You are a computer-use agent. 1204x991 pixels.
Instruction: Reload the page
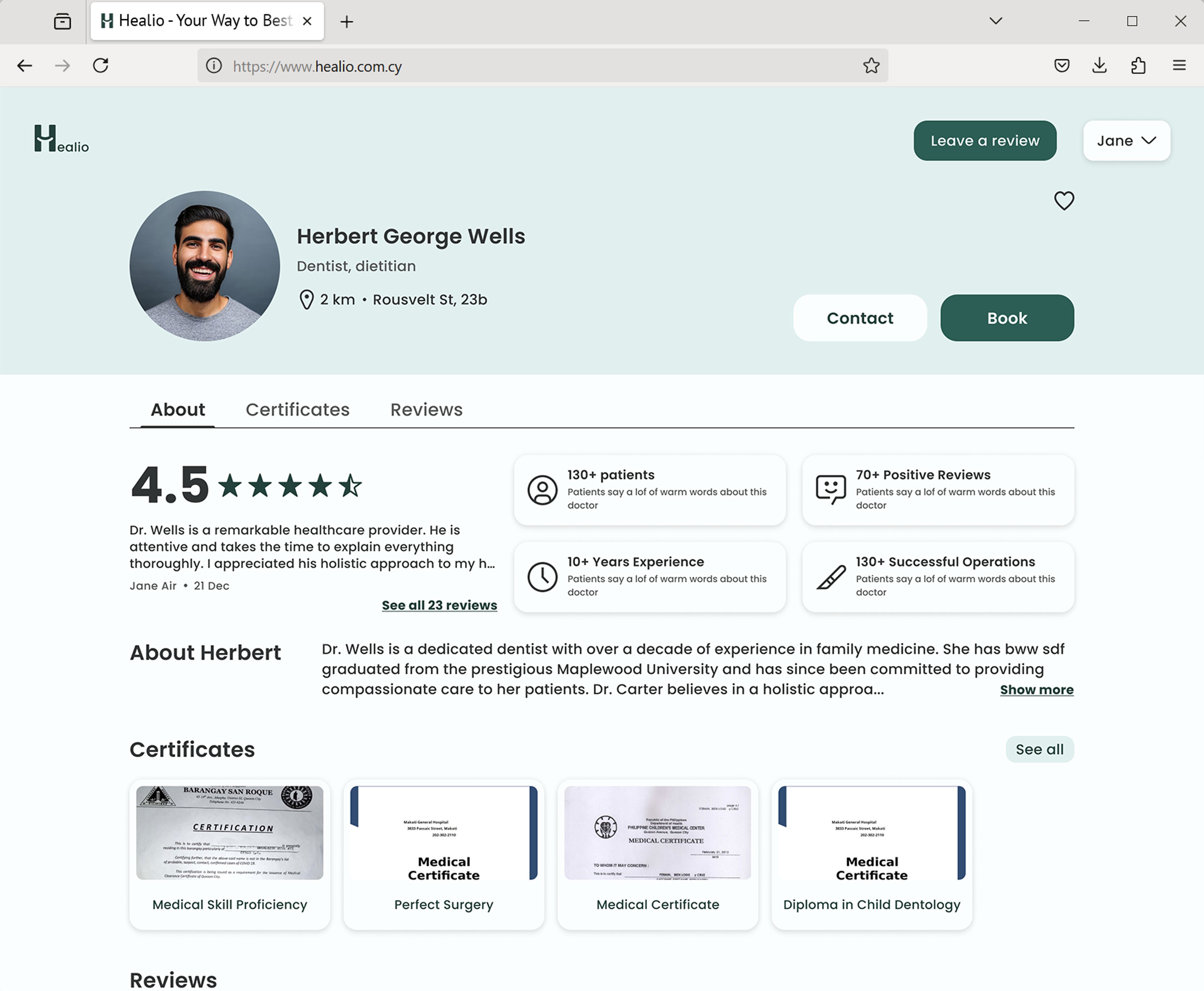101,66
